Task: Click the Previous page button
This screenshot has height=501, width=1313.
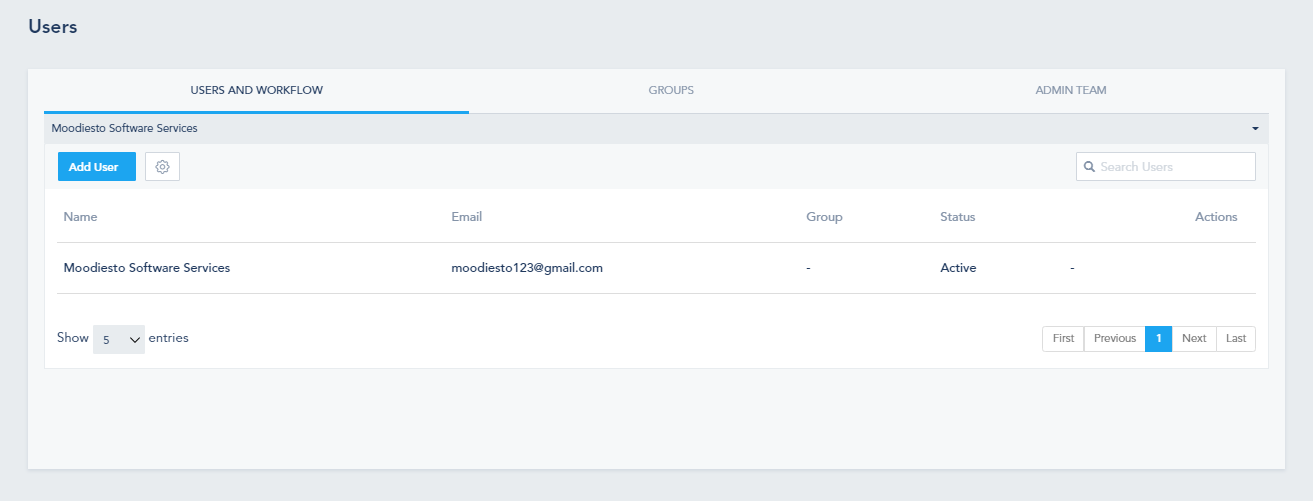Action: [x=1115, y=338]
